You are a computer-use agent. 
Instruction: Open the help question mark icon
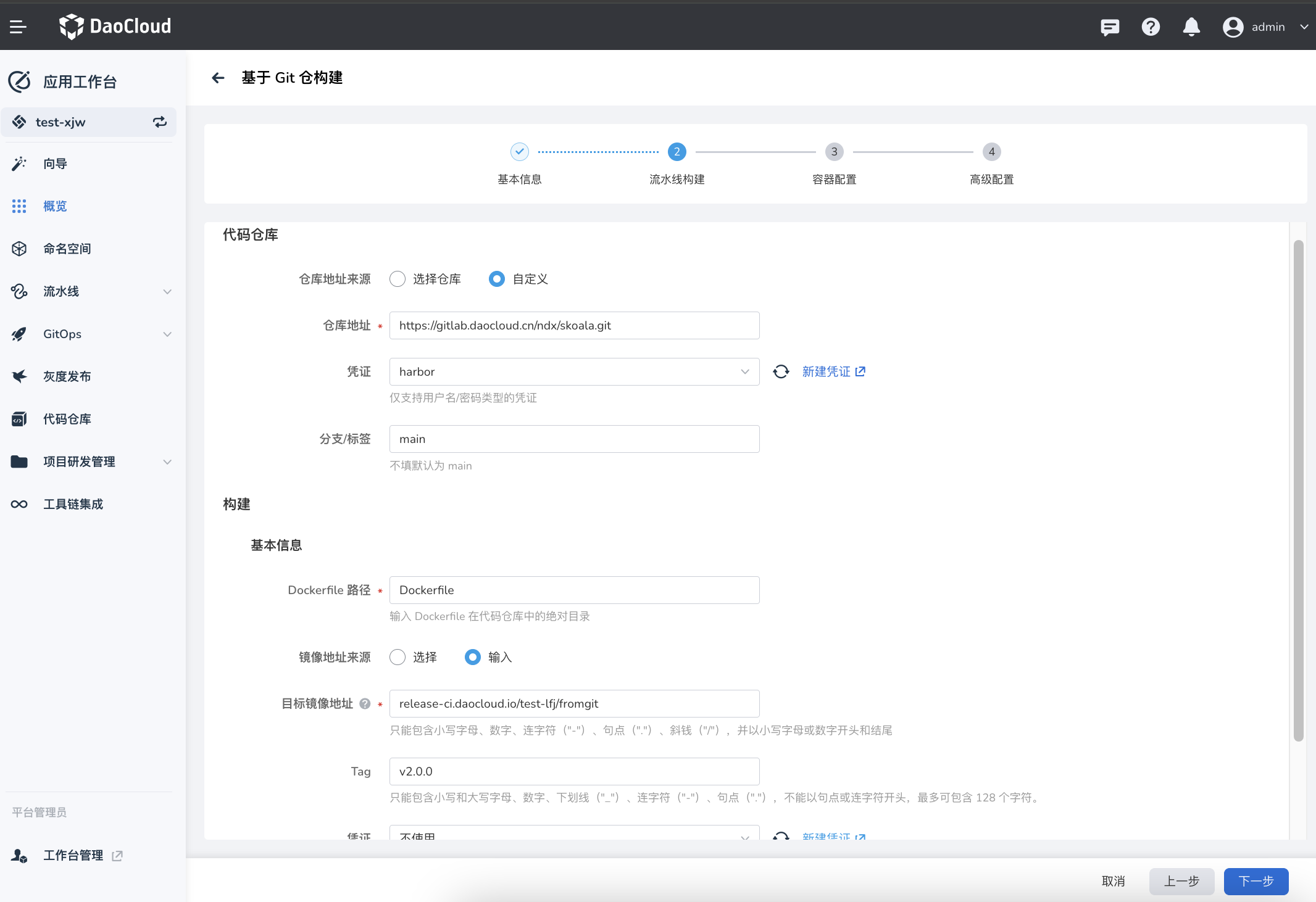pos(1150,27)
